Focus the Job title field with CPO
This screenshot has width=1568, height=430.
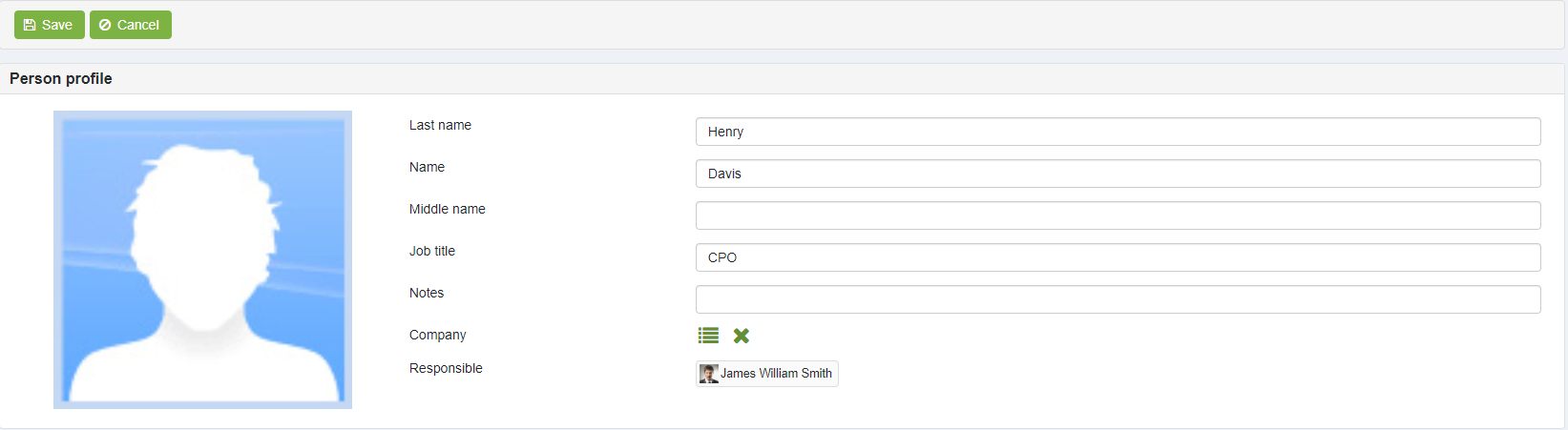pos(1119,257)
